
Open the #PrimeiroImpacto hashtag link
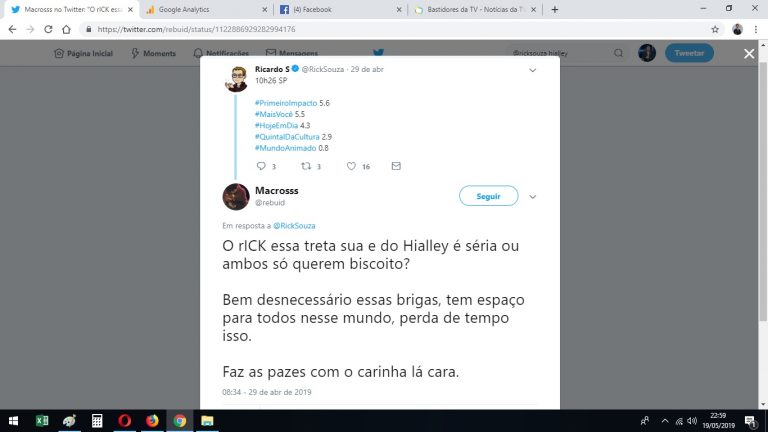click(286, 103)
